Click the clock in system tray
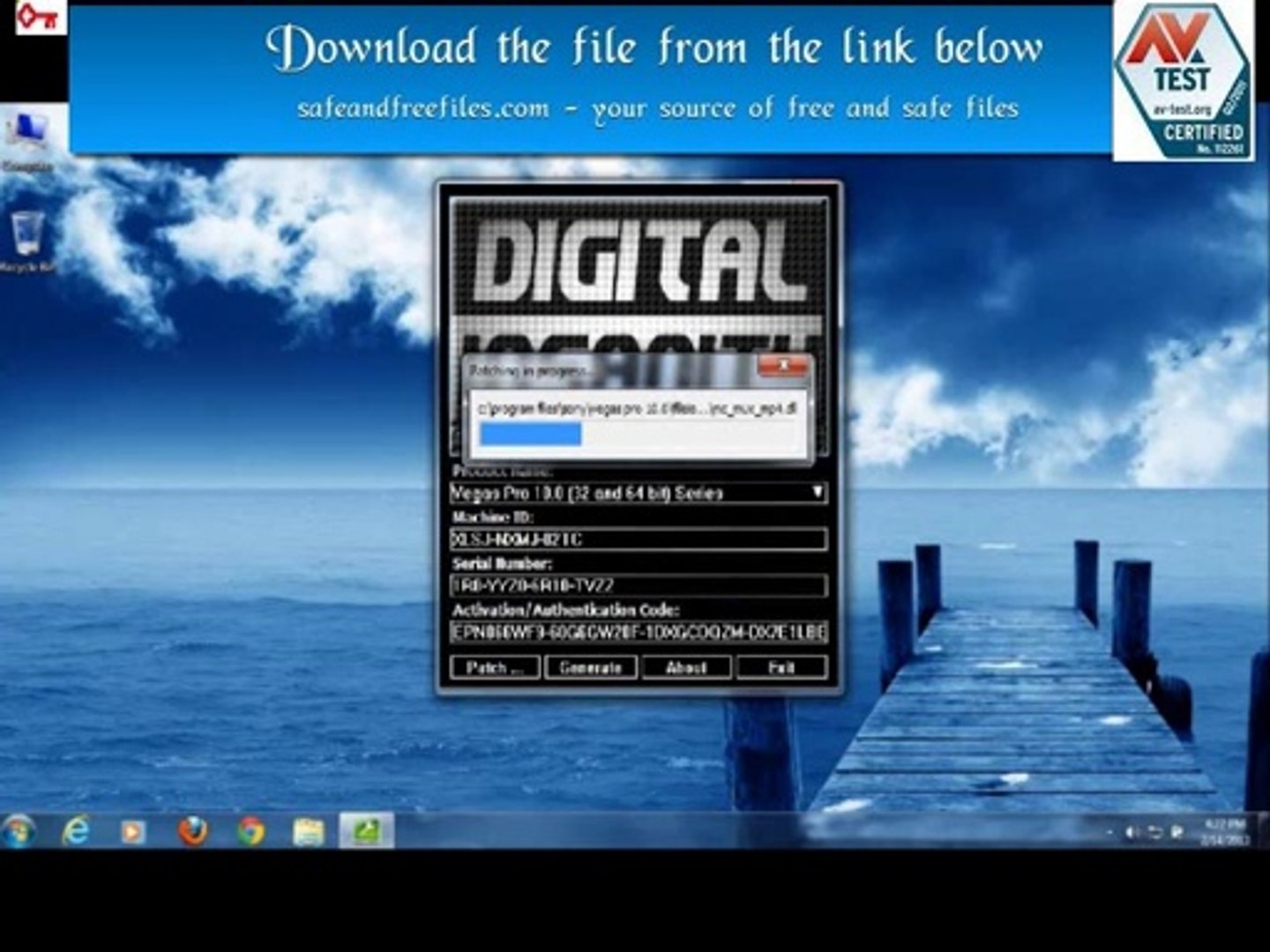The height and width of the screenshot is (952, 1270). (1226, 831)
